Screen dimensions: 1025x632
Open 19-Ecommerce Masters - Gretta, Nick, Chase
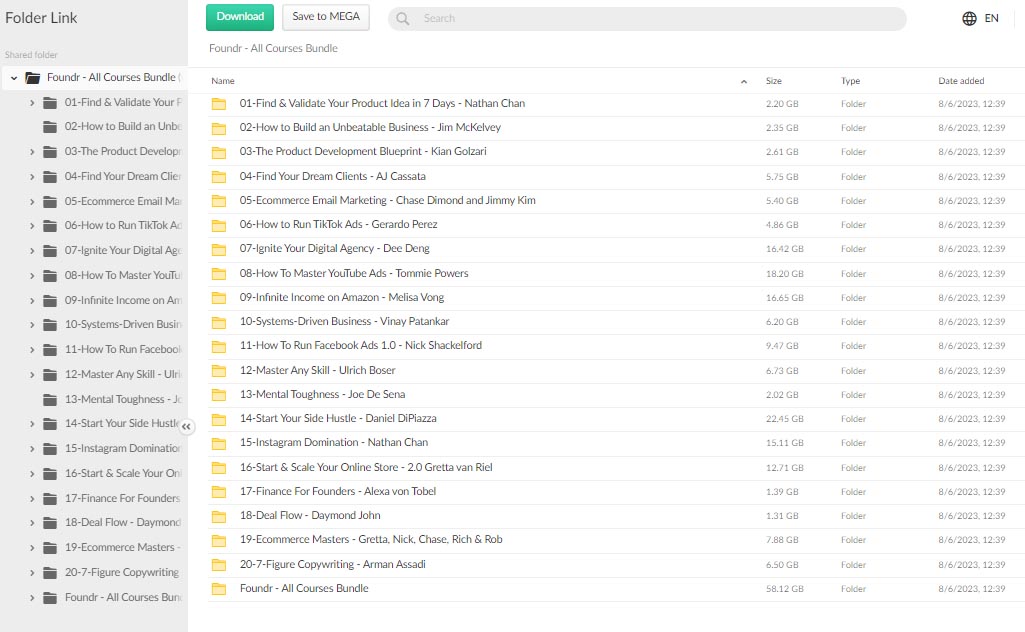(x=371, y=539)
